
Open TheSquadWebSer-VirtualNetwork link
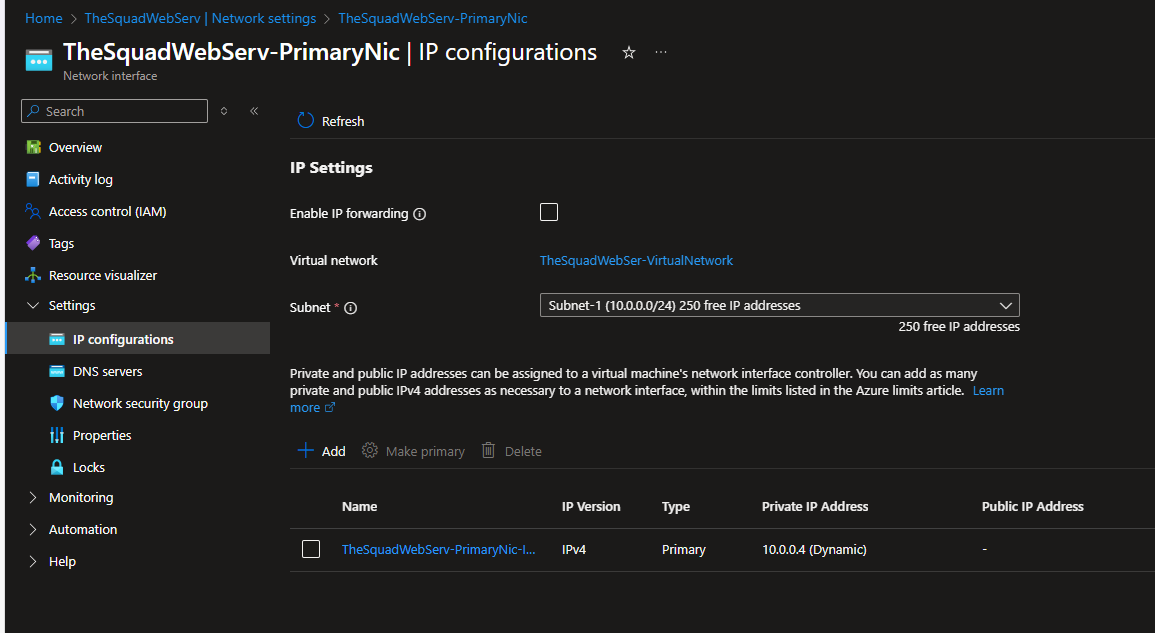tap(636, 260)
